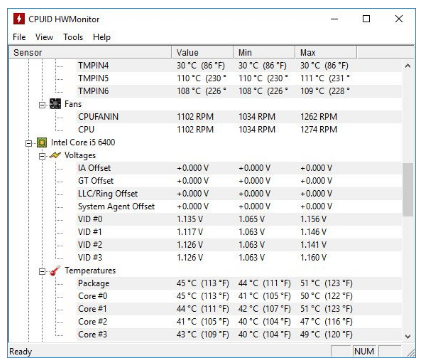Screen dimensions: 423x361
Task: Select the VID #3 row
Action: [238, 258]
